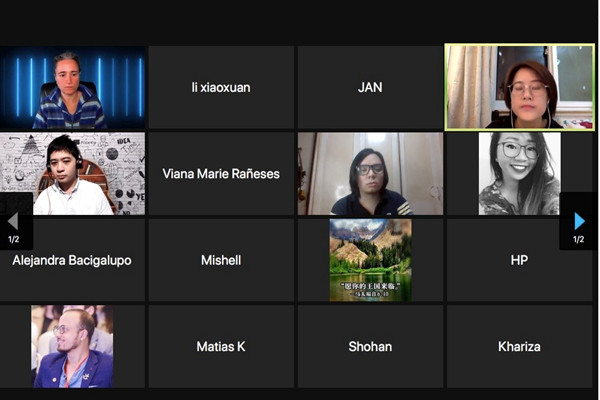
Task: Select Alejandra Bacigalupo participant tile
Action: coord(72,260)
